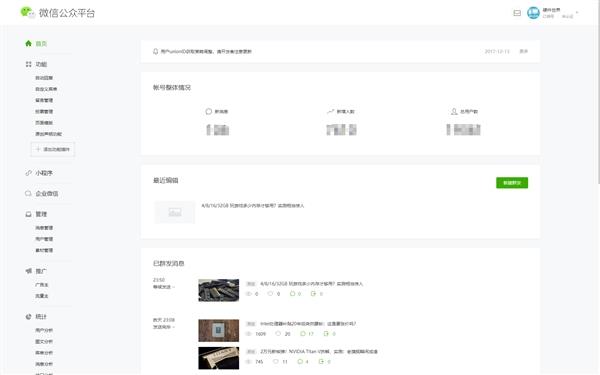
Task: Click the megaphone icon beside 推广
Action: click(28, 271)
